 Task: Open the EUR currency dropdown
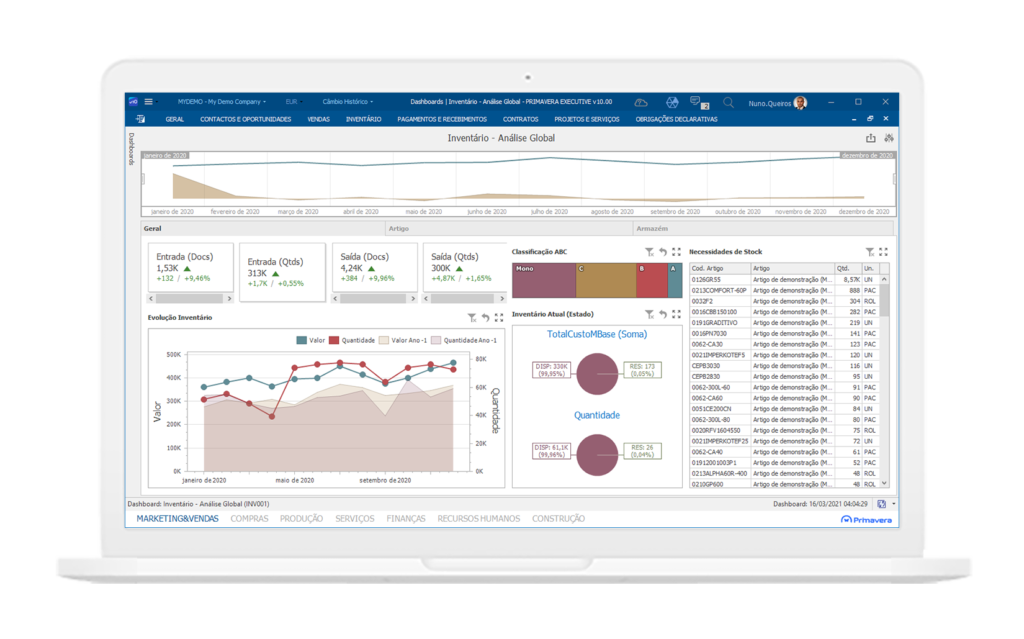pyautogui.click(x=293, y=102)
